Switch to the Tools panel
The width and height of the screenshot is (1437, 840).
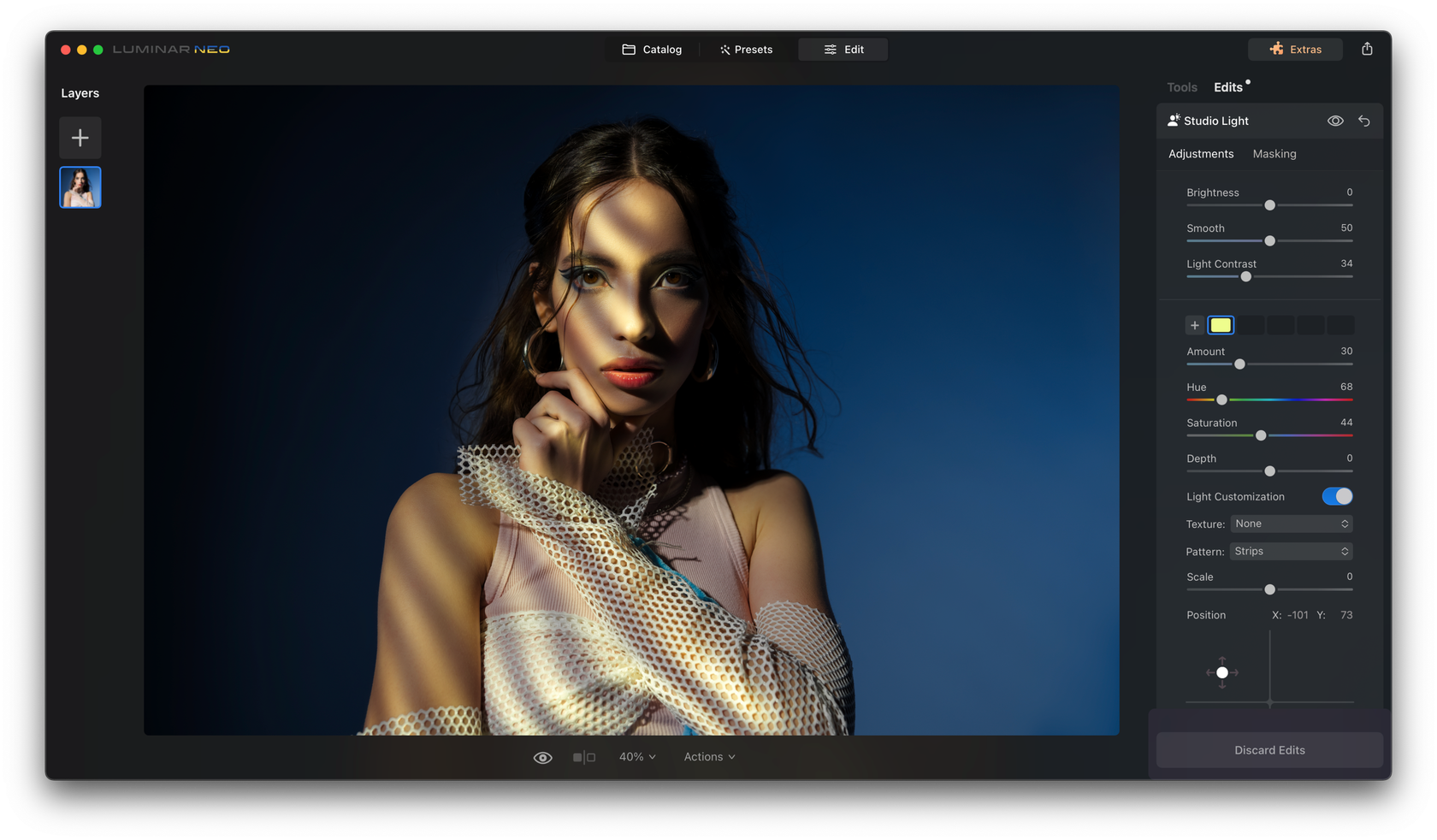coord(1181,86)
